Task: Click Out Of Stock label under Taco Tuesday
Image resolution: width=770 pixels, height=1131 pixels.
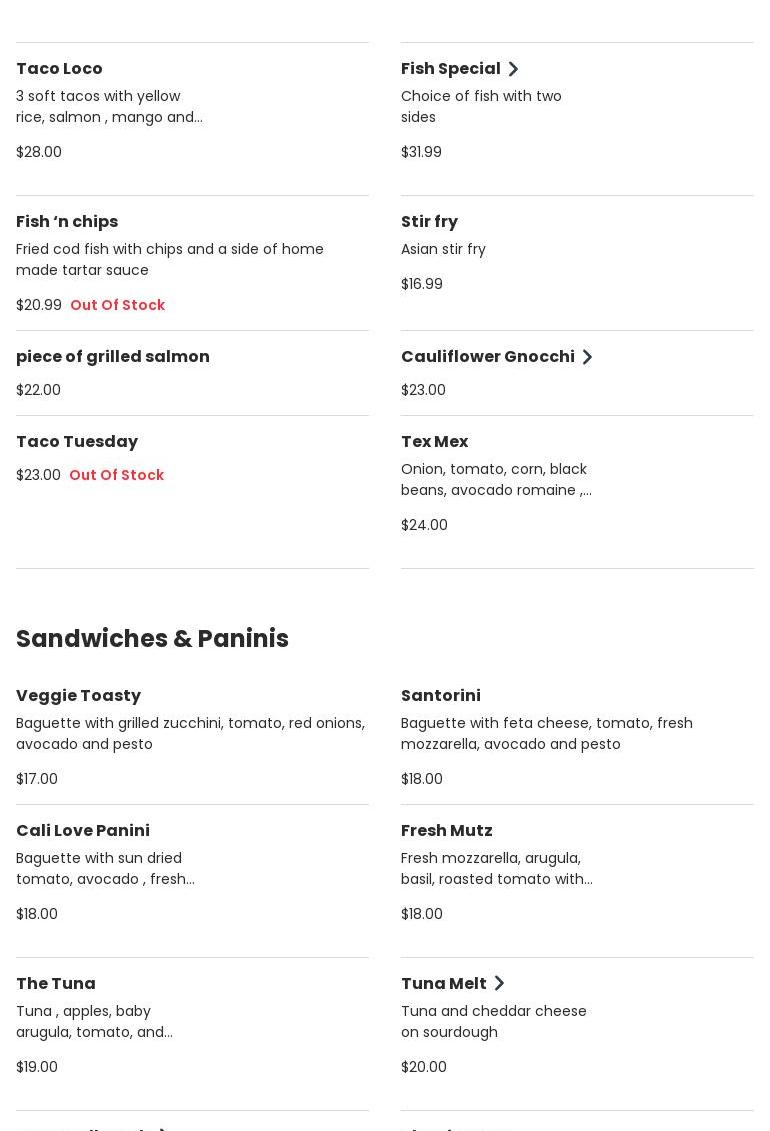Action: click(x=116, y=475)
